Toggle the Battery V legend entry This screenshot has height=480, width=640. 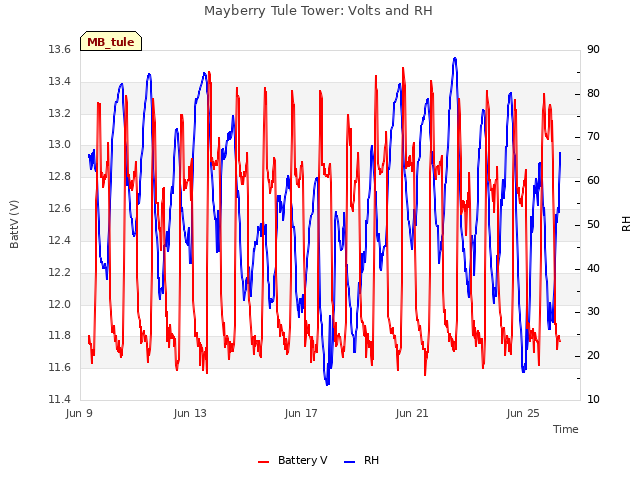click(x=293, y=460)
